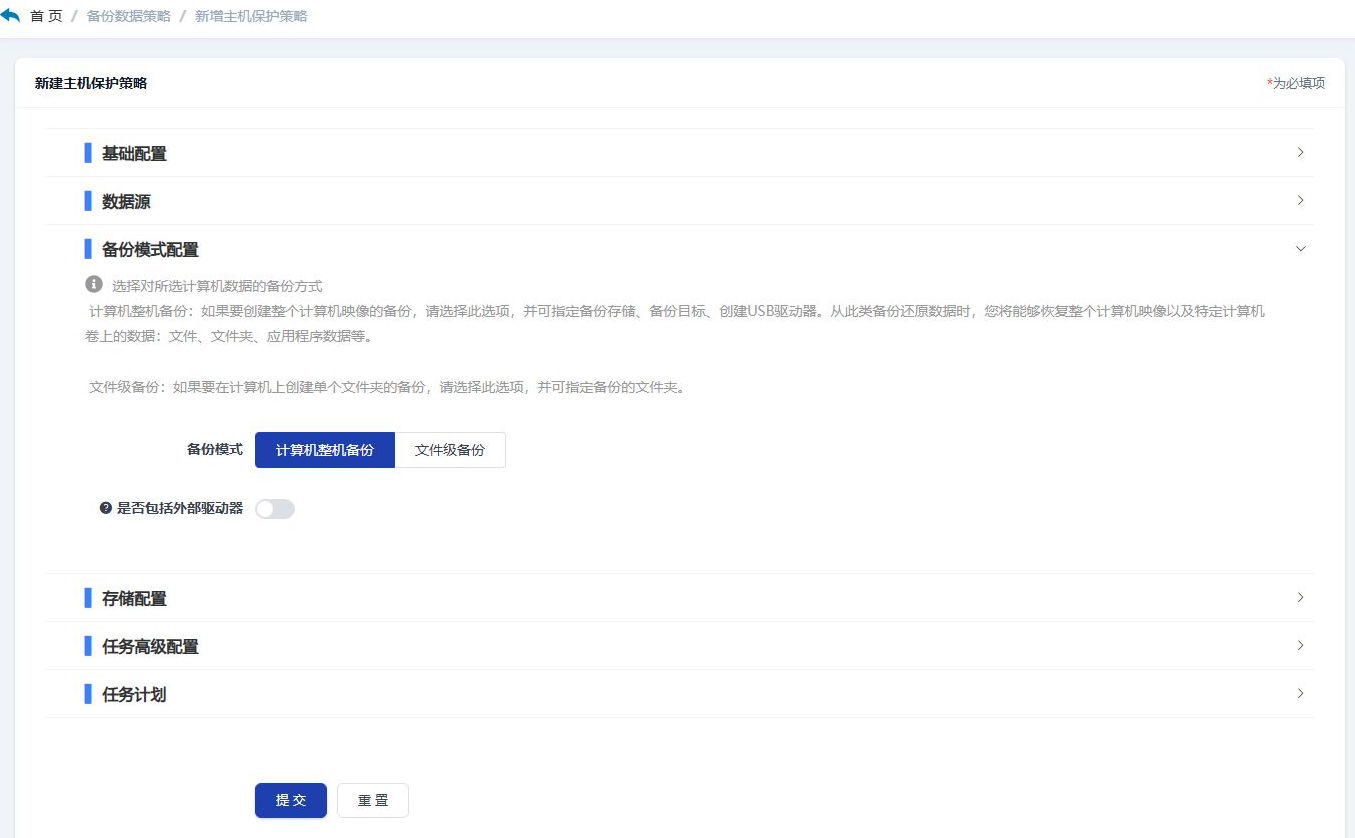Click the 数据源 section title
The image size is (1355, 838).
click(x=126, y=202)
